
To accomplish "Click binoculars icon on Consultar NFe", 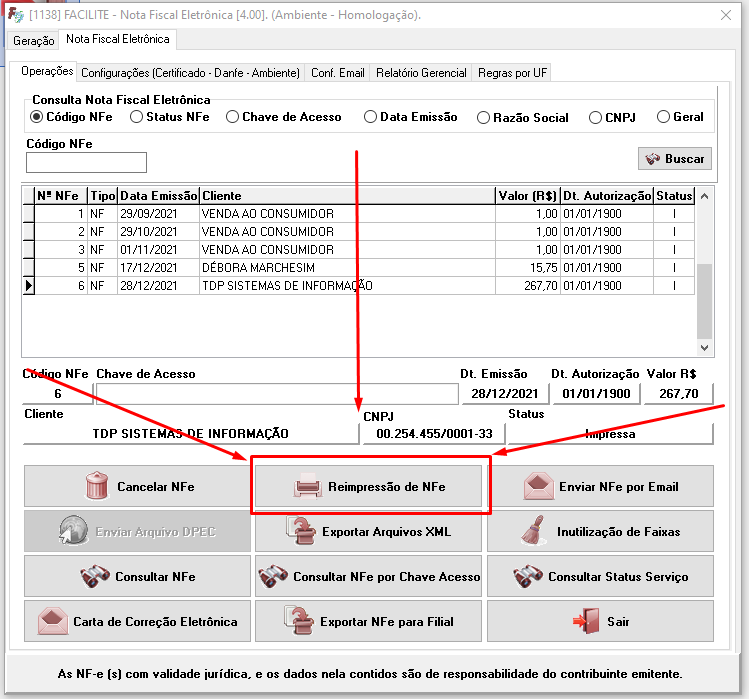I will 95,577.
